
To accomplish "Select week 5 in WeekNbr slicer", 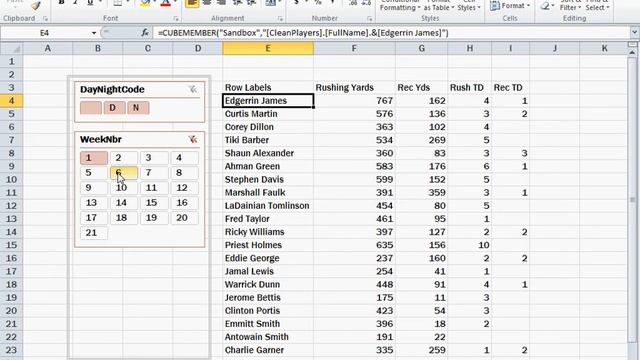I will 94,173.
